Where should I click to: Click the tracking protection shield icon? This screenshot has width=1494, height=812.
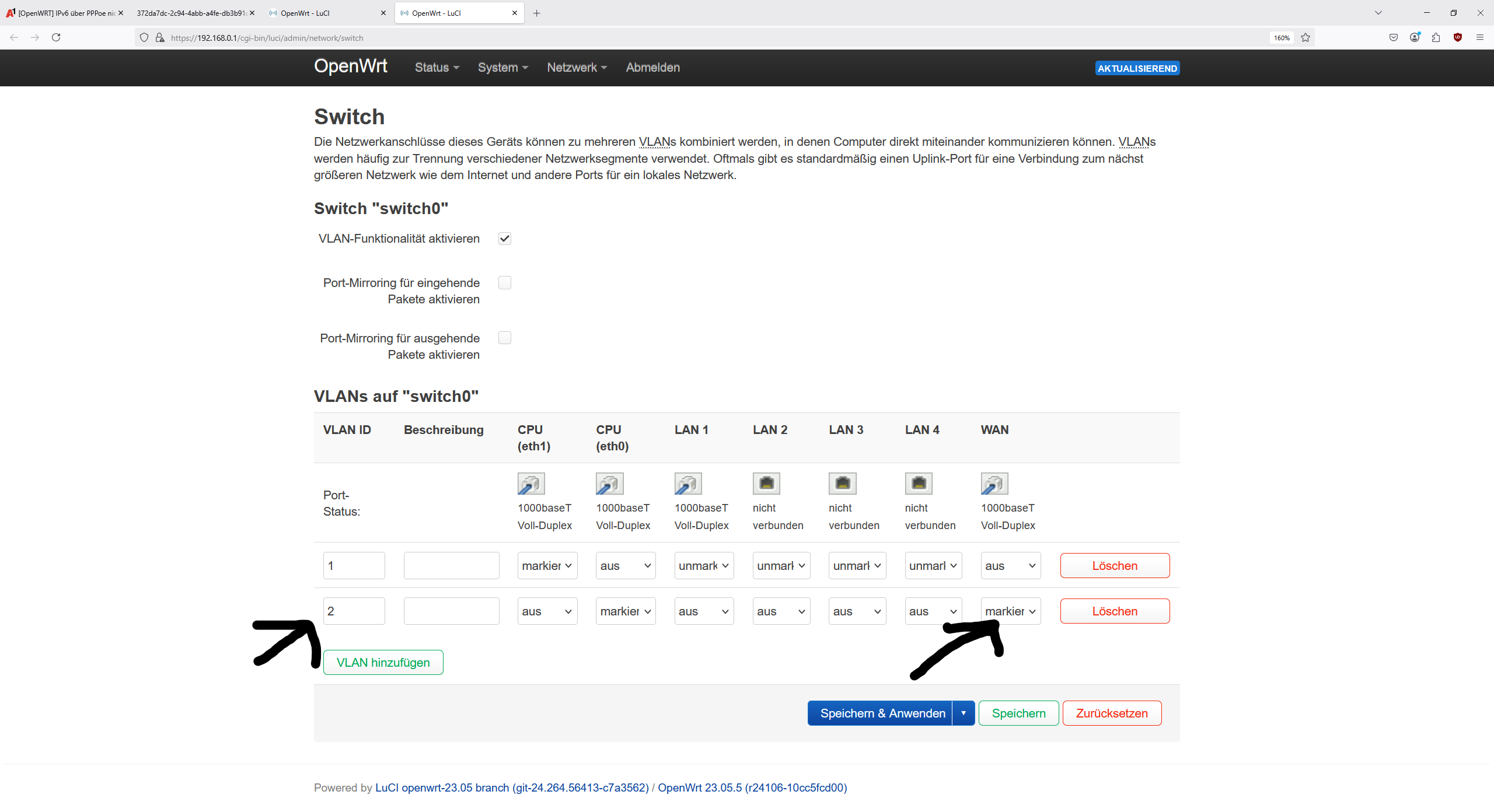[144, 37]
